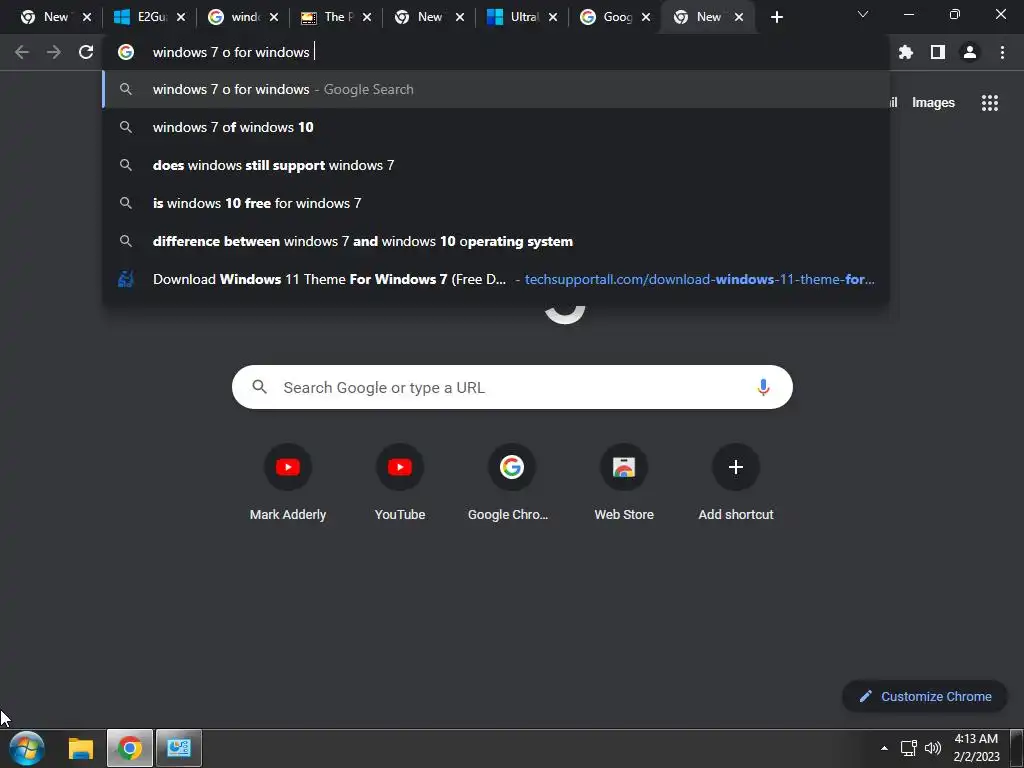Open the network tray icon
The height and width of the screenshot is (768, 1024).
[908, 748]
